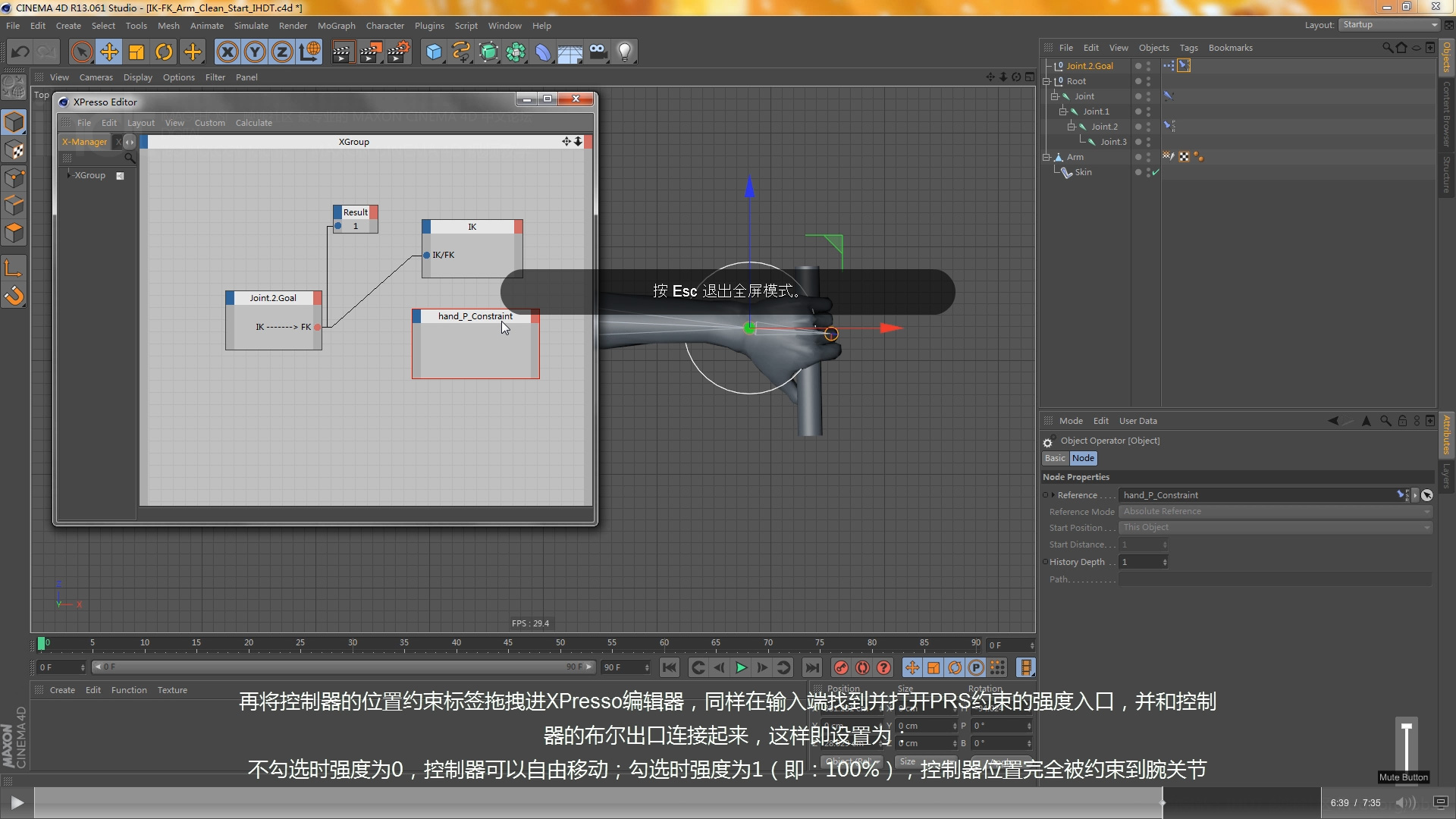Click the Light object icon in the toolbar

click(624, 52)
